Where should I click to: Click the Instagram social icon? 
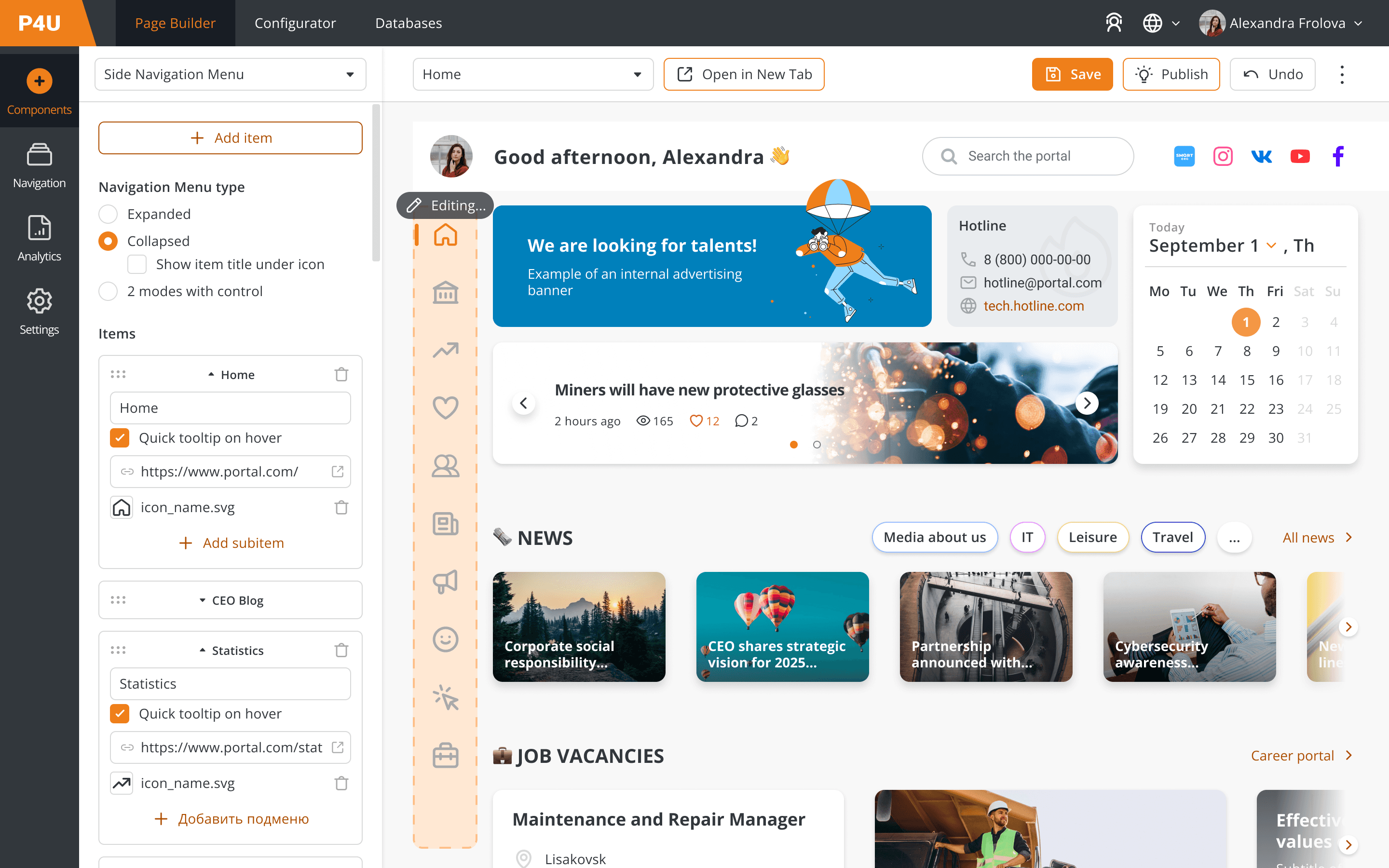point(1223,156)
